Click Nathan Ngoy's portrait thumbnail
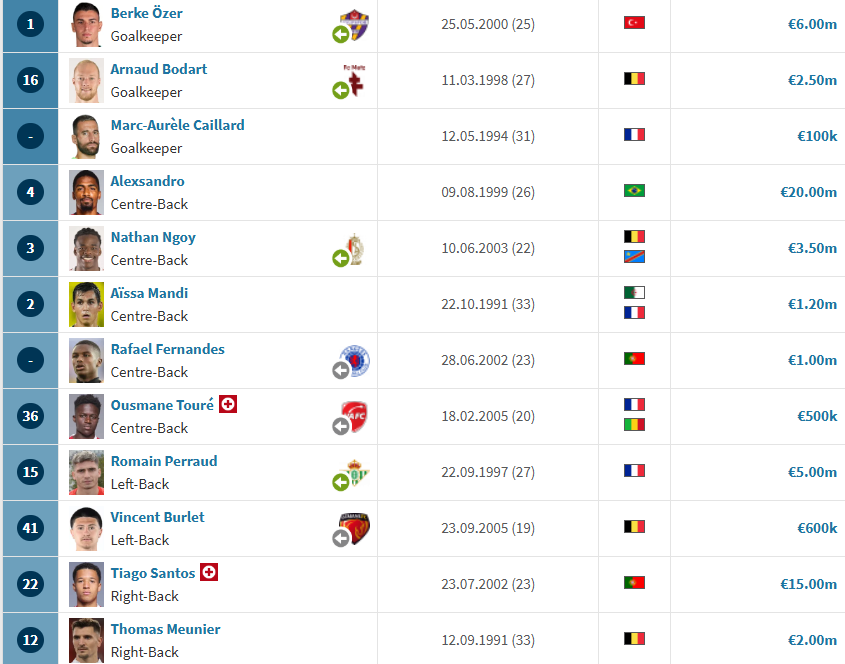This screenshot has width=845, height=664. [x=86, y=248]
